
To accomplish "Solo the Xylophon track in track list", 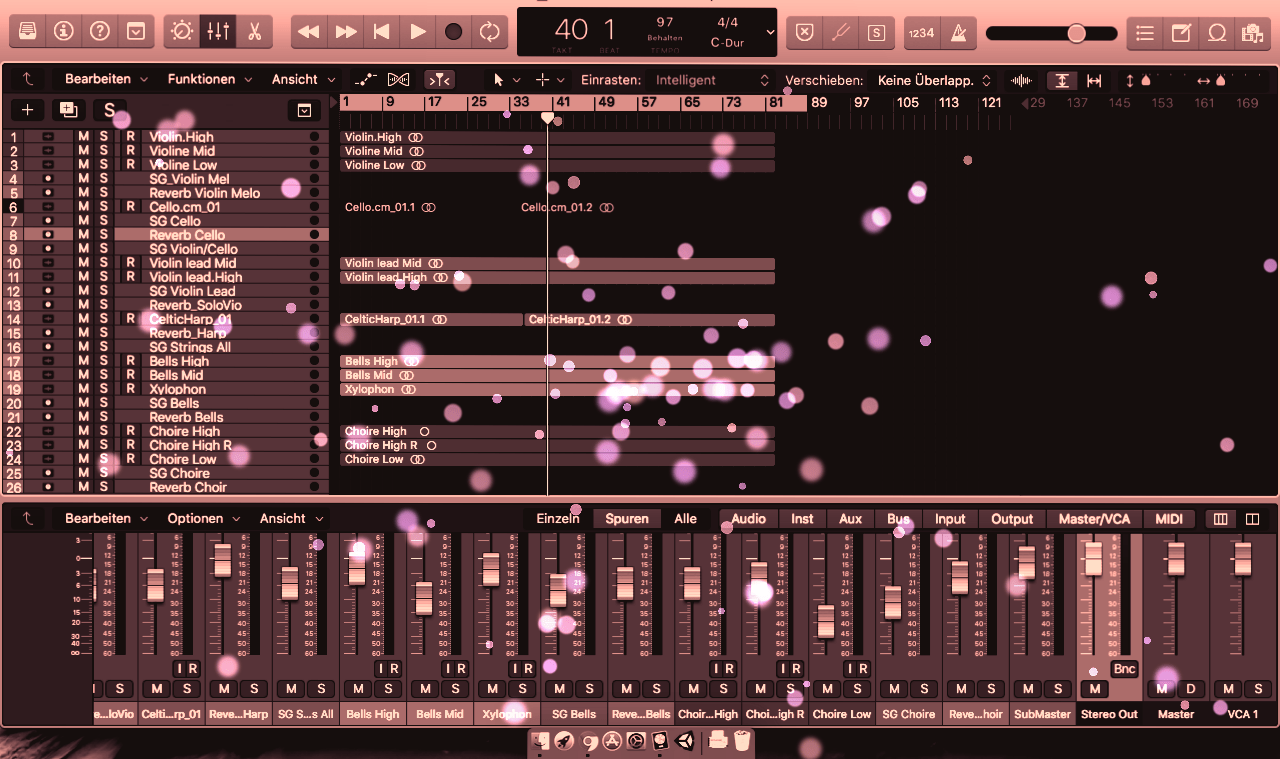I will click(104, 389).
